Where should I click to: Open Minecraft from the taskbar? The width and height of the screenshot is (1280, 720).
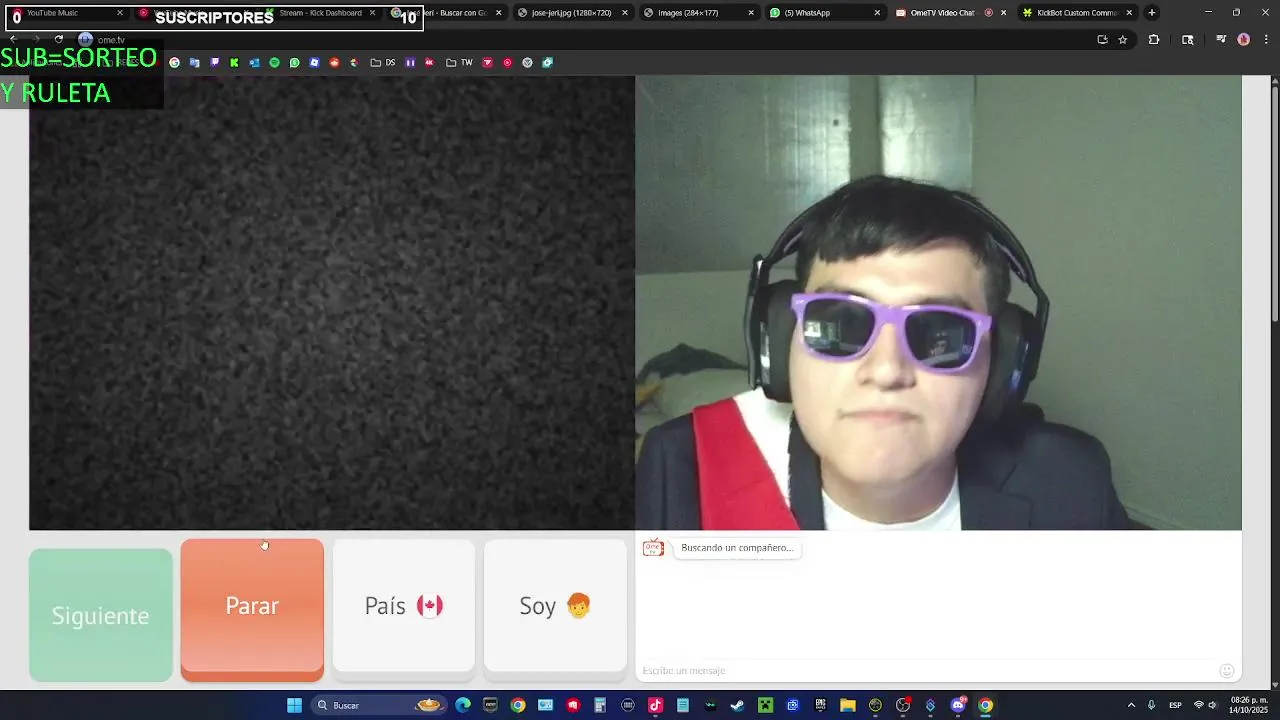[x=765, y=705]
